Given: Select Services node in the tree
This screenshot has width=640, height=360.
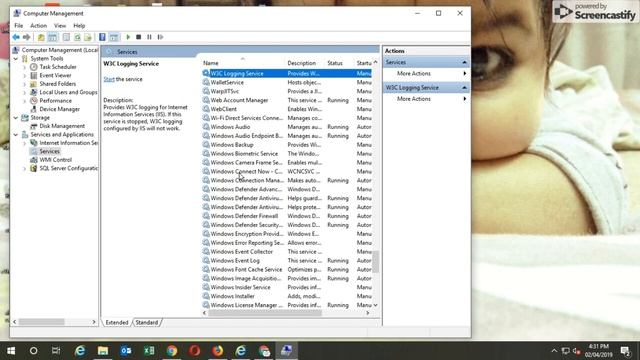Looking at the screenshot, I should (49, 151).
